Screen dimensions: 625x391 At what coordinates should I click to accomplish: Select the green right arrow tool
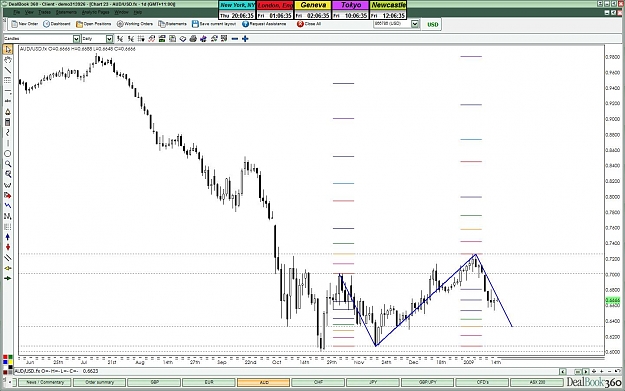(x=8, y=278)
